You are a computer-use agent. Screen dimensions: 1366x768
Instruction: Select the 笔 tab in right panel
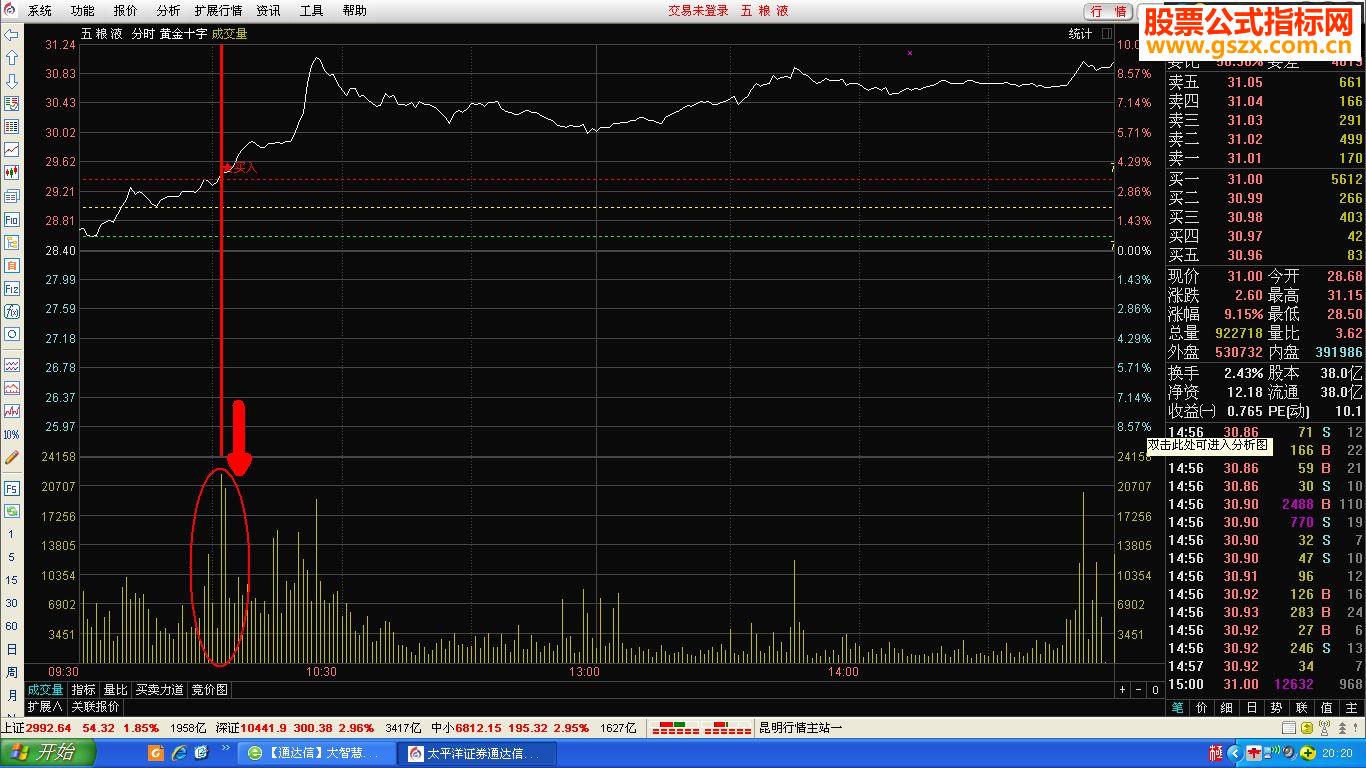1178,707
